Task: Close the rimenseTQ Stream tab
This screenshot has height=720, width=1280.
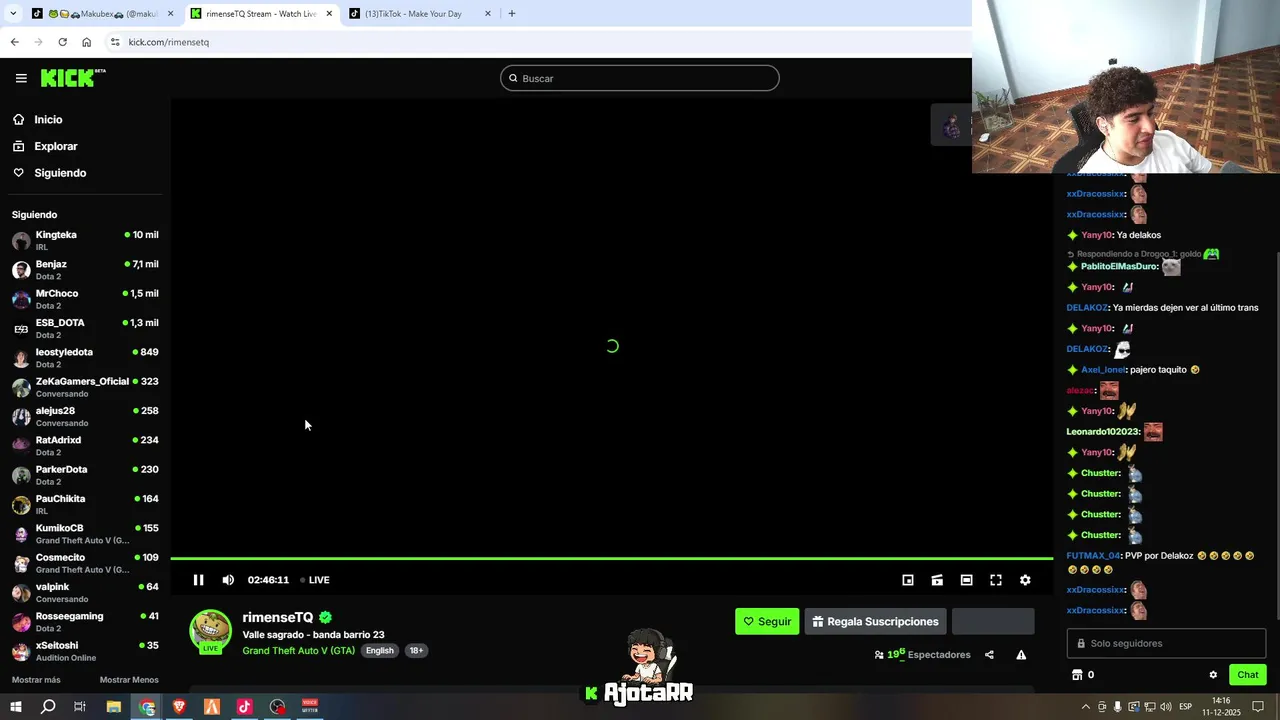Action: pyautogui.click(x=329, y=14)
